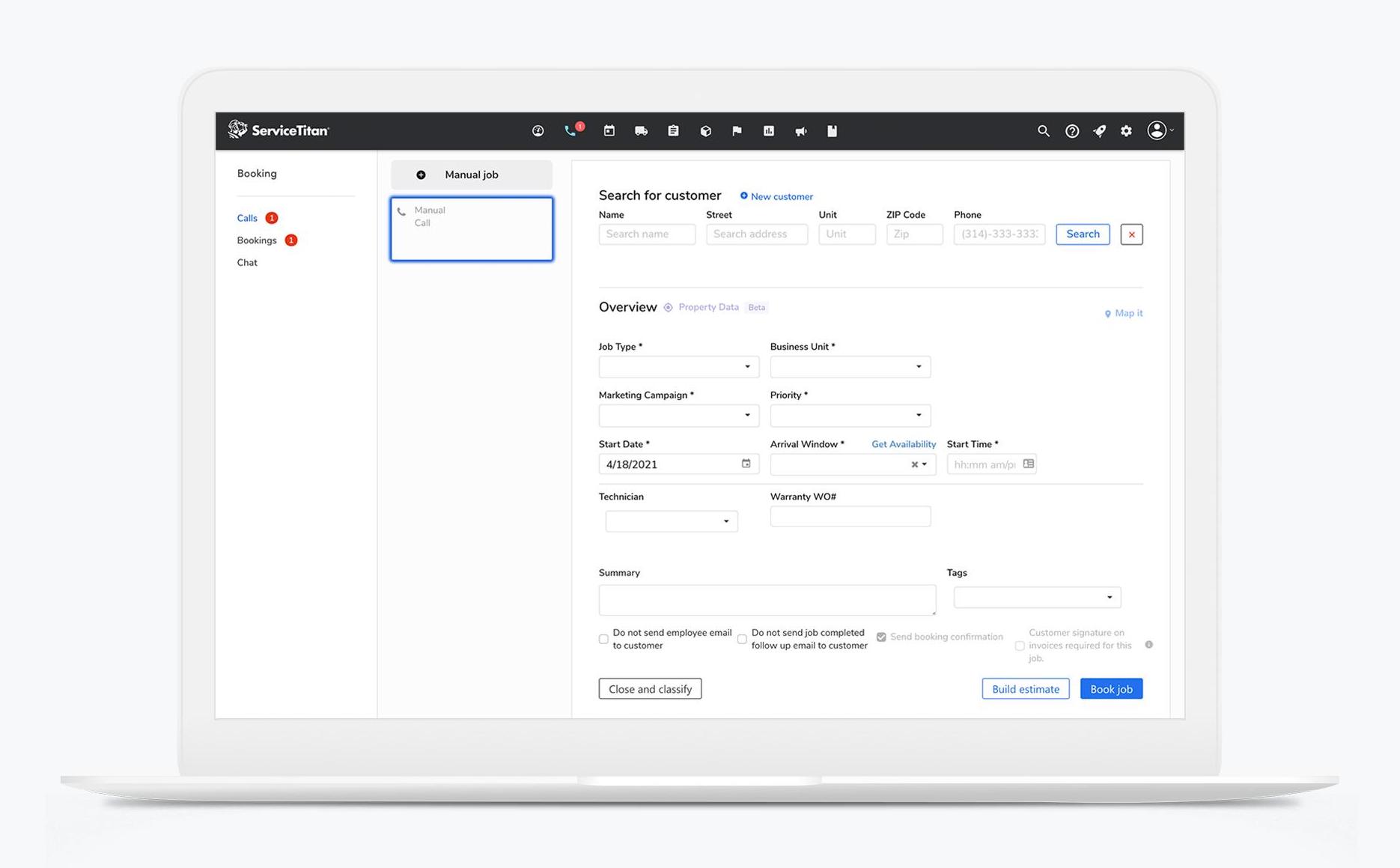Open the clipboard invoices icon

(x=673, y=130)
